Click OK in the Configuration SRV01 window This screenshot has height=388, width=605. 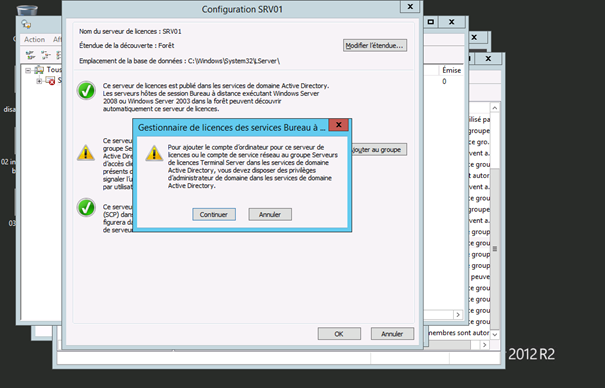tap(339, 334)
